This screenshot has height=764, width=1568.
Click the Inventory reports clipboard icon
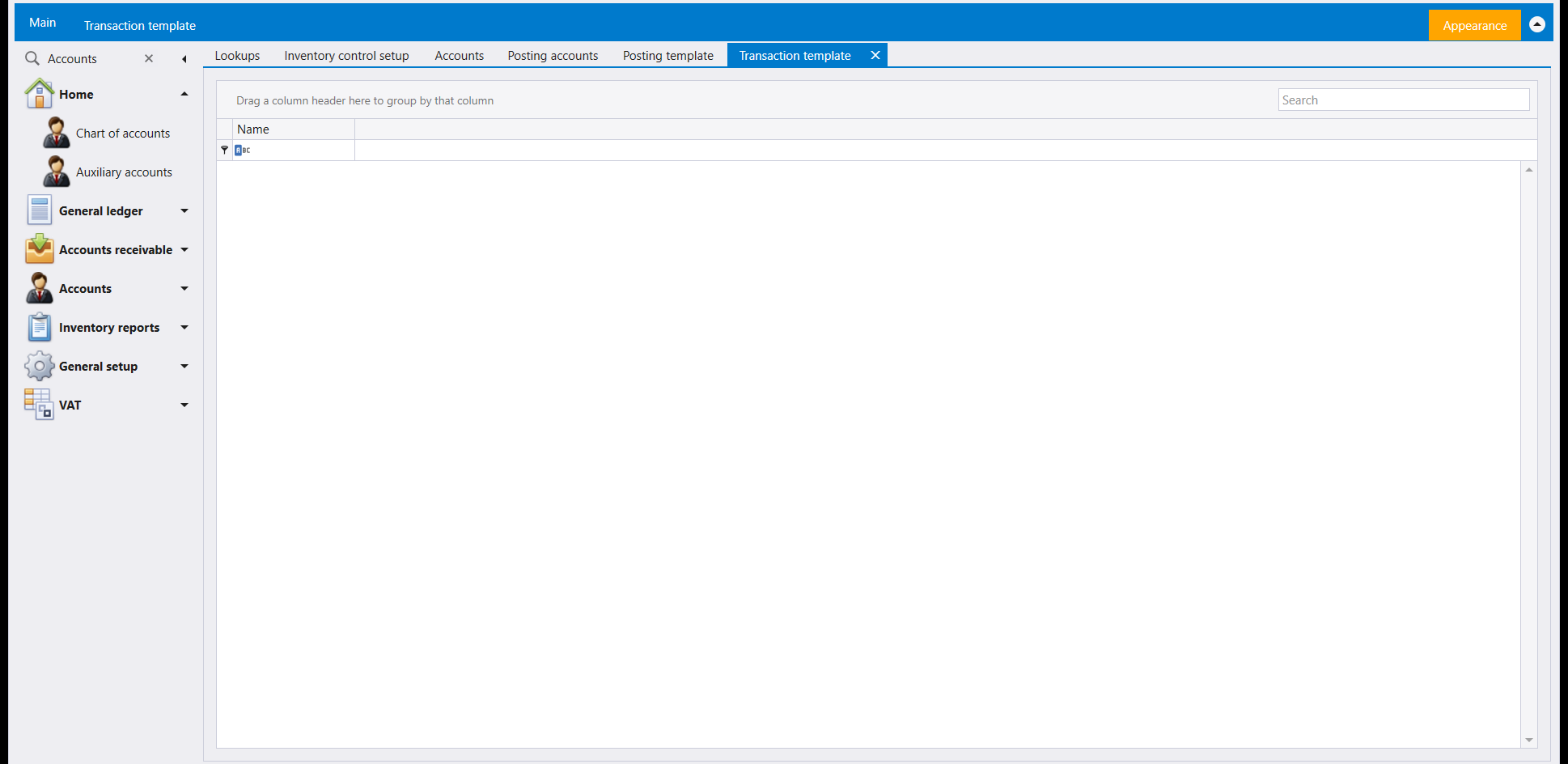(x=39, y=327)
